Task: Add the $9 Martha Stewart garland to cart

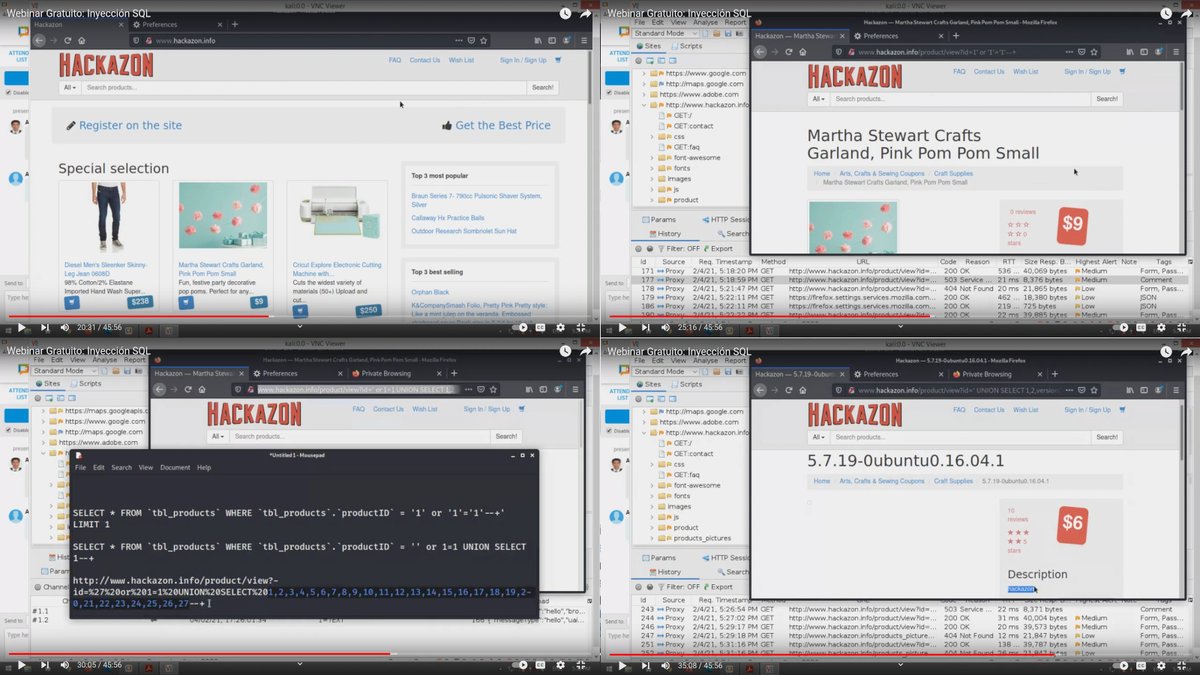Action: pyautogui.click(x=186, y=301)
